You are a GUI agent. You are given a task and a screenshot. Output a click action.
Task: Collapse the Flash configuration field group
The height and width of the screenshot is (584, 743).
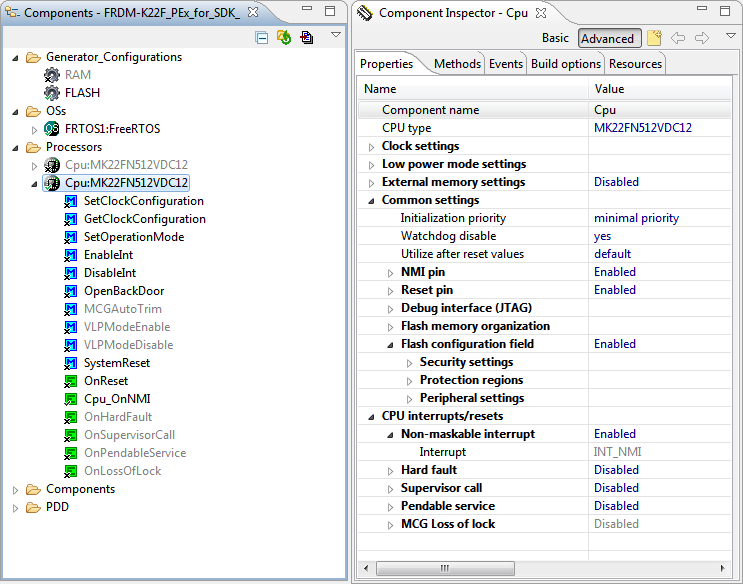(391, 344)
